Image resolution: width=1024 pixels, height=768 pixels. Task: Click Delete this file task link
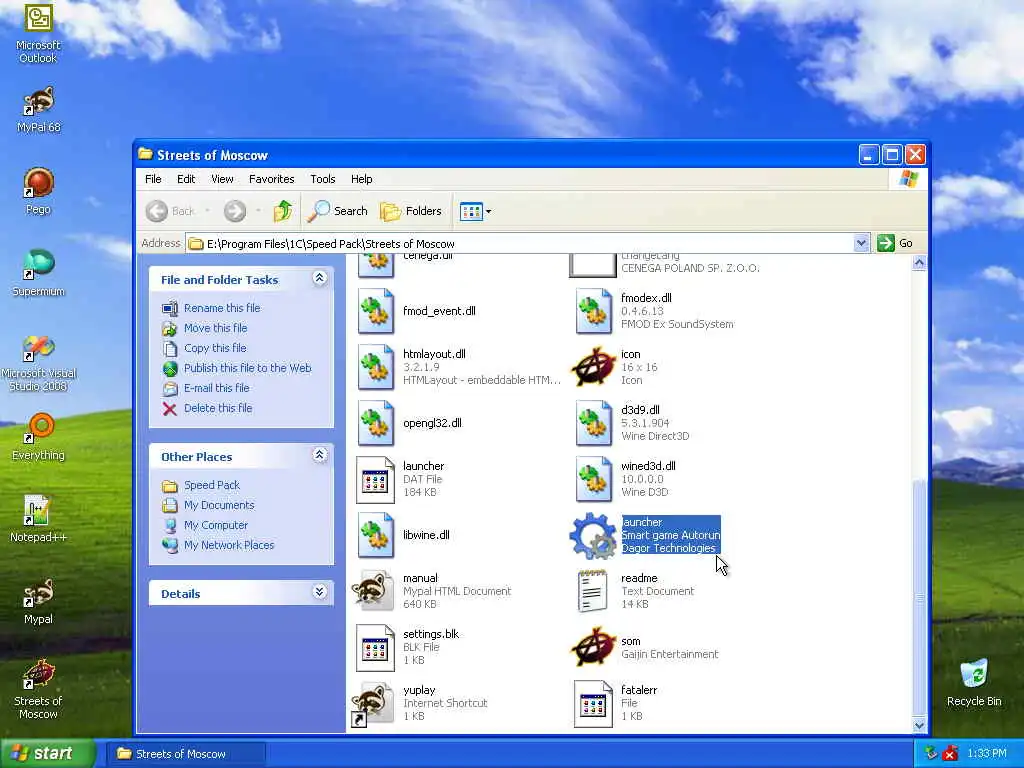click(218, 408)
